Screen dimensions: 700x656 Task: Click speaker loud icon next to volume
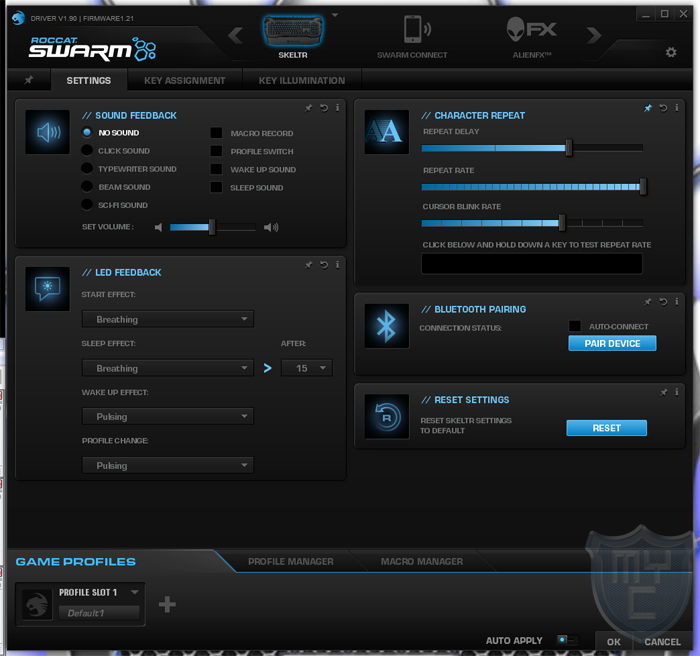coord(271,228)
